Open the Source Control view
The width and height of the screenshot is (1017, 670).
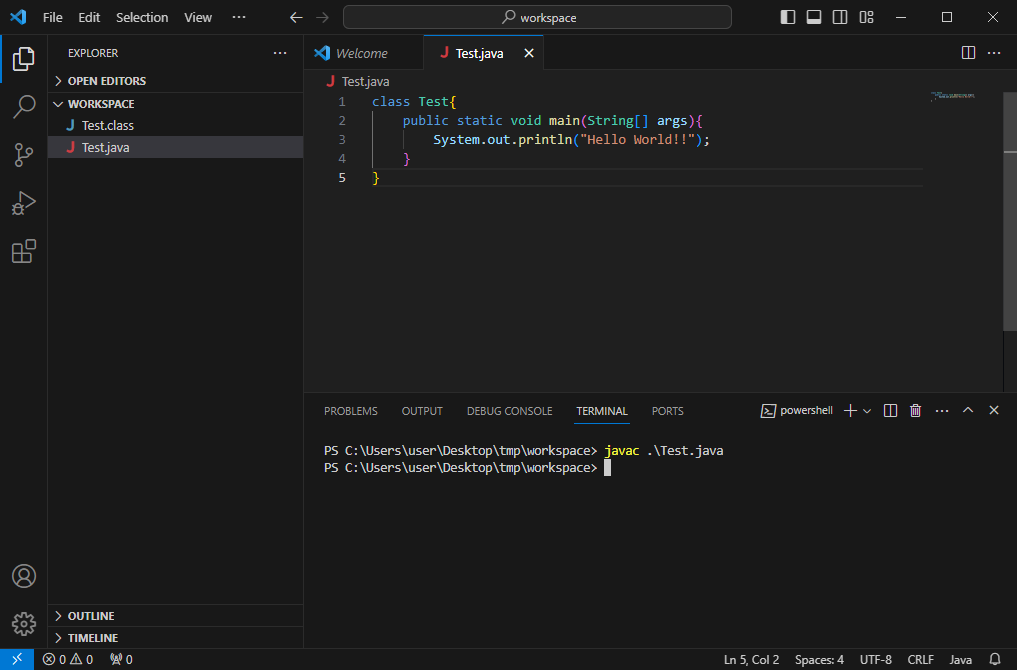tap(23, 155)
